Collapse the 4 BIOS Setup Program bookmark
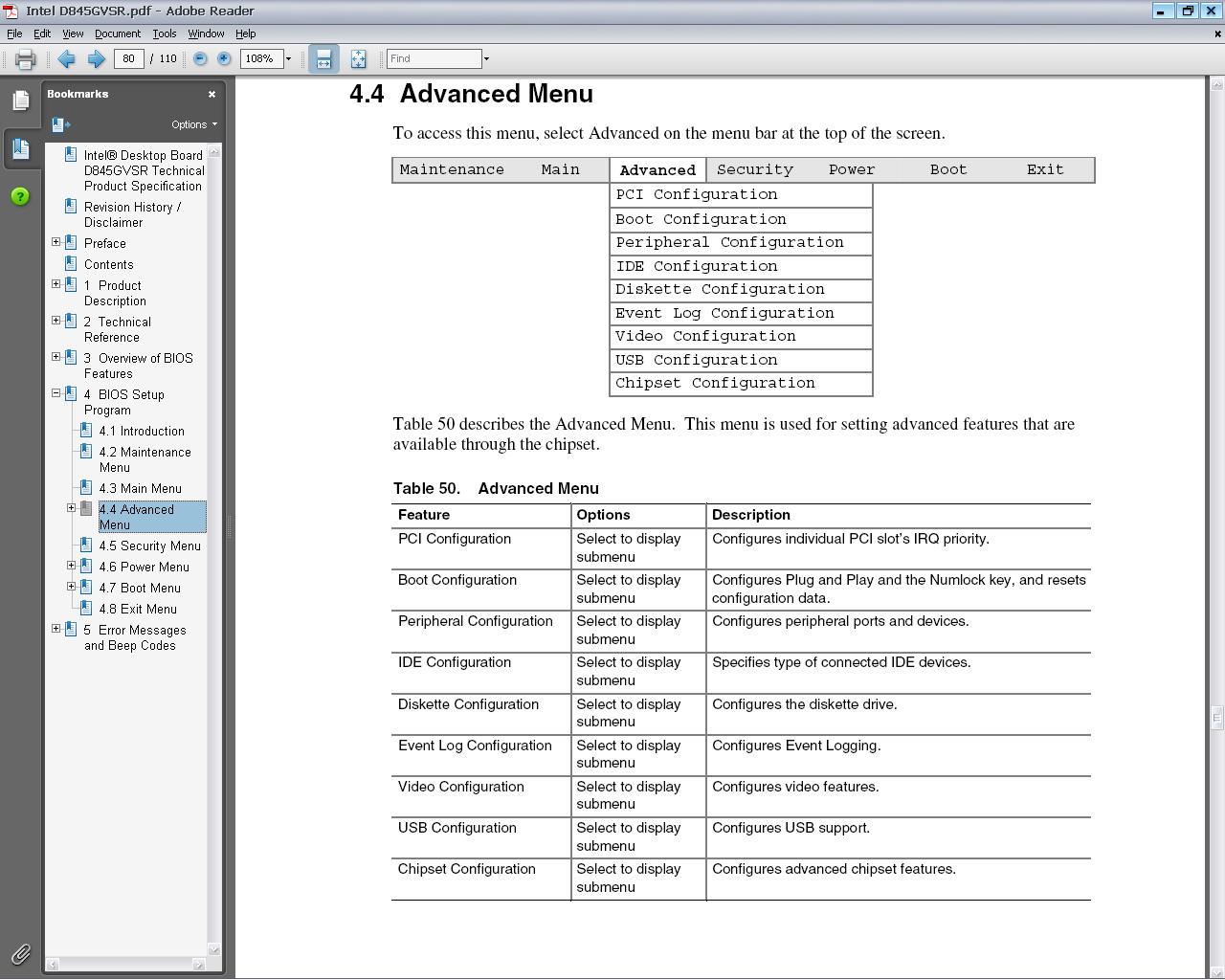The height and width of the screenshot is (980, 1225). [x=56, y=393]
